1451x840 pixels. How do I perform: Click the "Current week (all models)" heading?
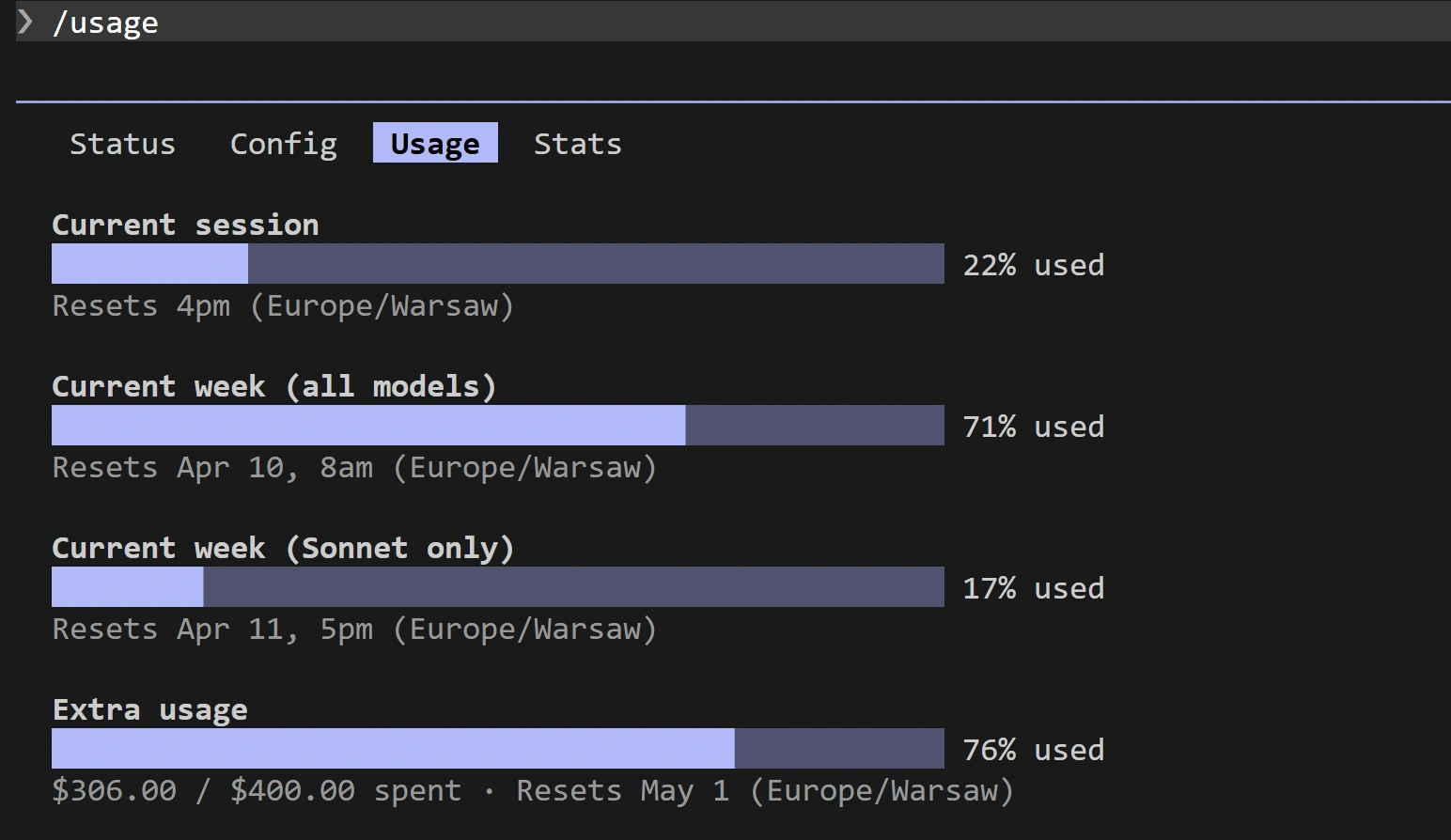pos(274,386)
